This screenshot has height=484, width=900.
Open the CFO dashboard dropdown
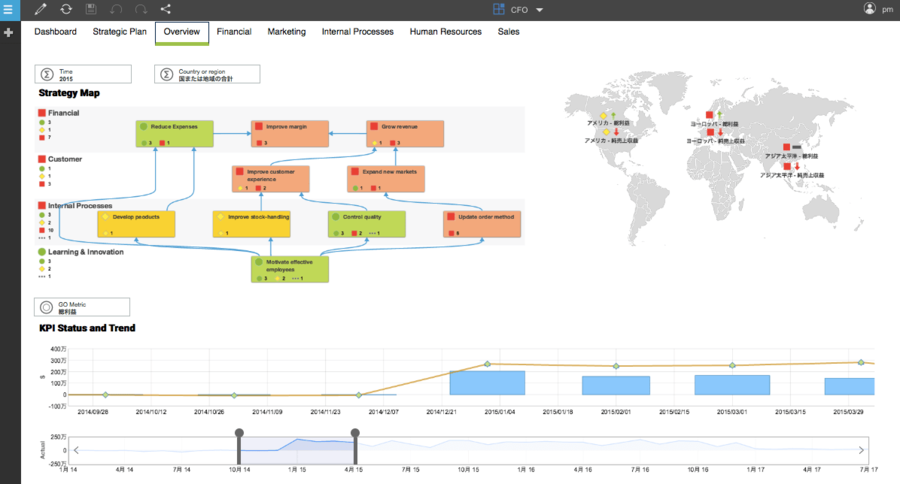520,10
